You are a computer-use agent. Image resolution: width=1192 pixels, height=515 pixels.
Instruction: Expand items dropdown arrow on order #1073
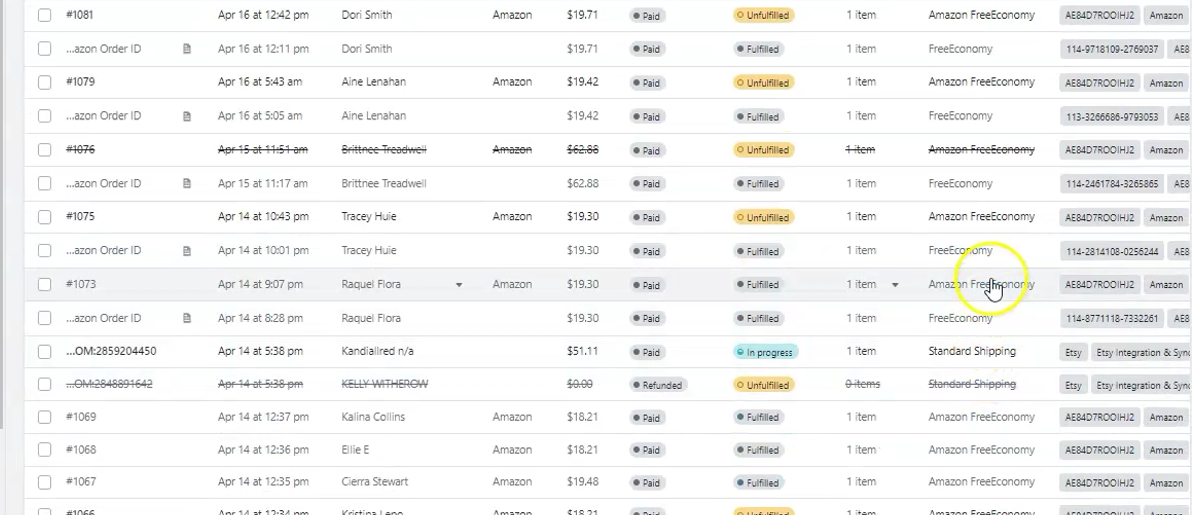coord(895,285)
